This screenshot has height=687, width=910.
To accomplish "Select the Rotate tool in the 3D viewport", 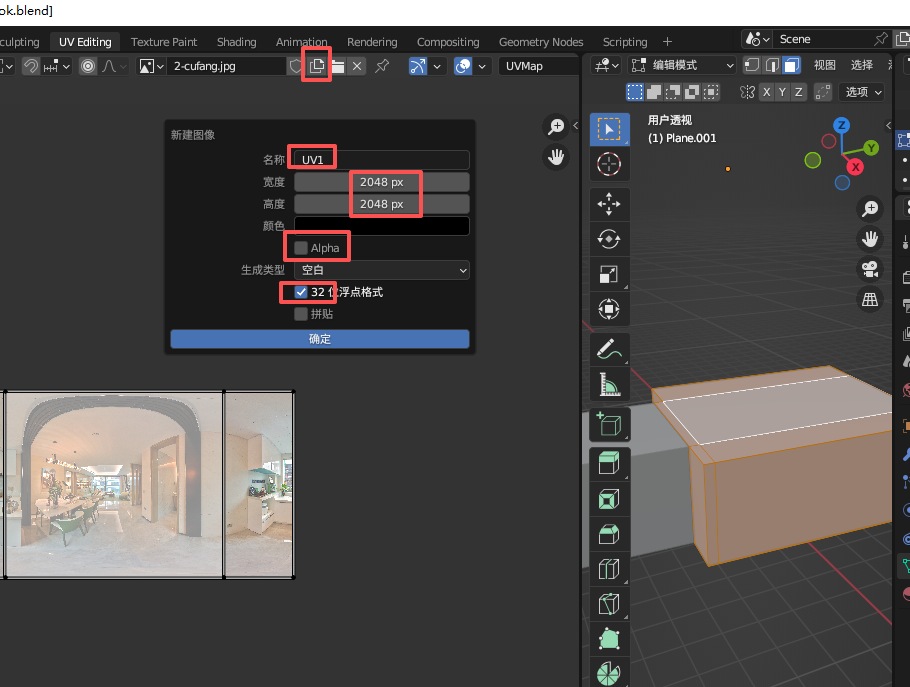I will pyautogui.click(x=608, y=239).
